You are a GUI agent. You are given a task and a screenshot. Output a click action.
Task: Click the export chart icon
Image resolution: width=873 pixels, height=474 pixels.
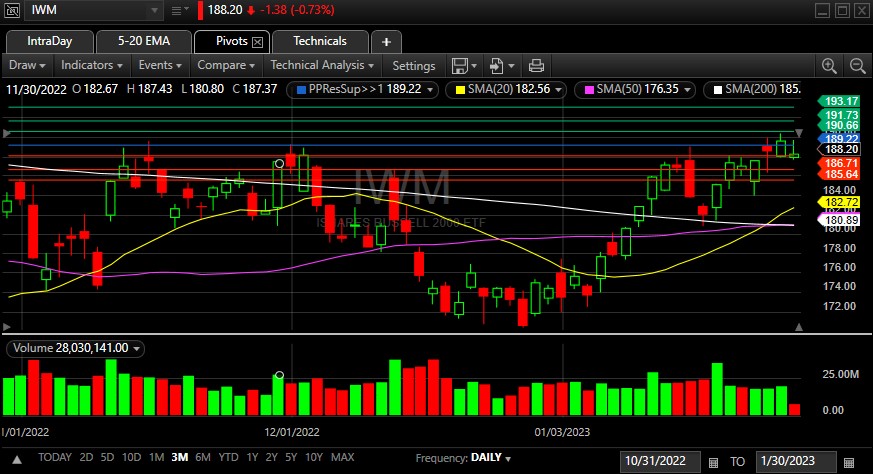click(496, 66)
